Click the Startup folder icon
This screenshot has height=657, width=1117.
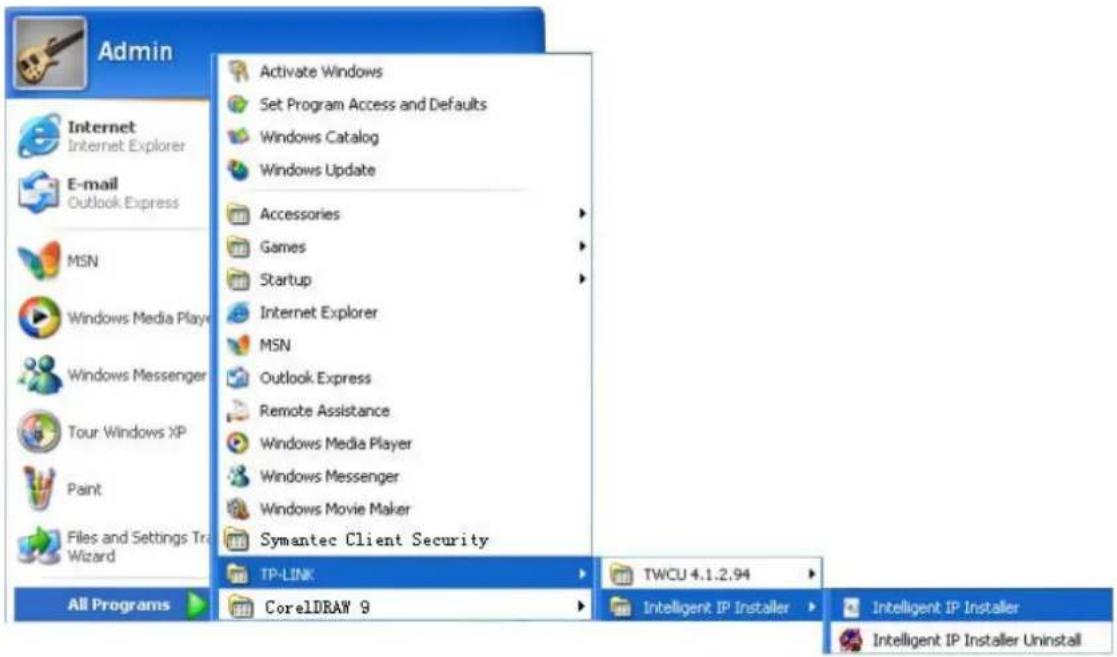(x=238, y=279)
